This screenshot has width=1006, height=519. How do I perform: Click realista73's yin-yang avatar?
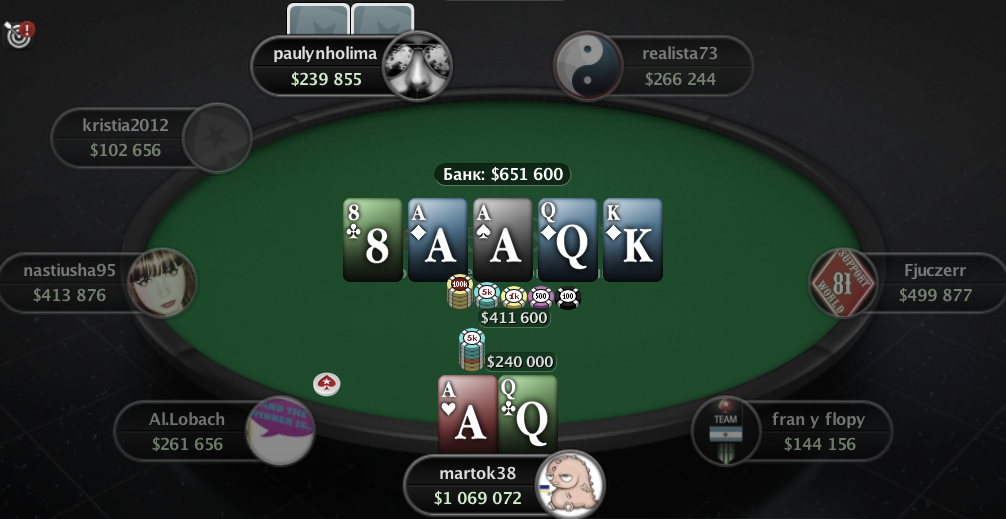588,66
